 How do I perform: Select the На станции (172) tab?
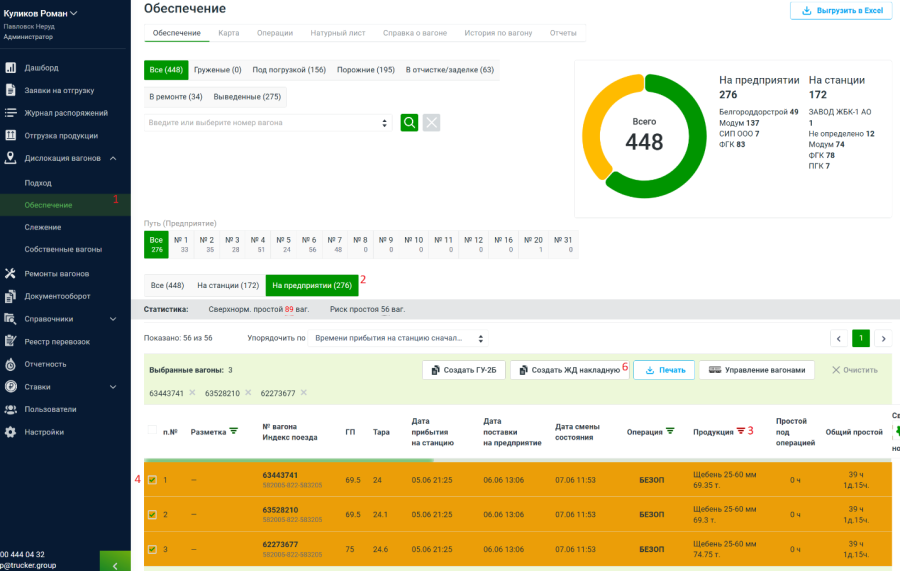[x=228, y=286]
